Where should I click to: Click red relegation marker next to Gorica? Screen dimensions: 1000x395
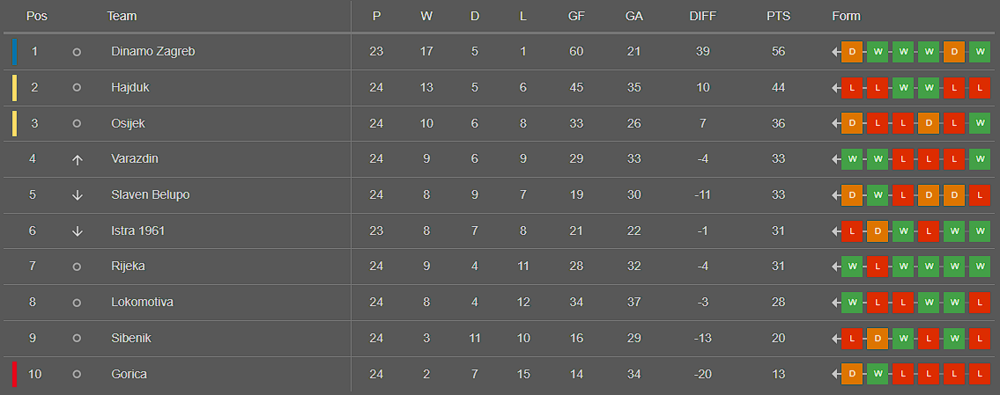(x=15, y=374)
